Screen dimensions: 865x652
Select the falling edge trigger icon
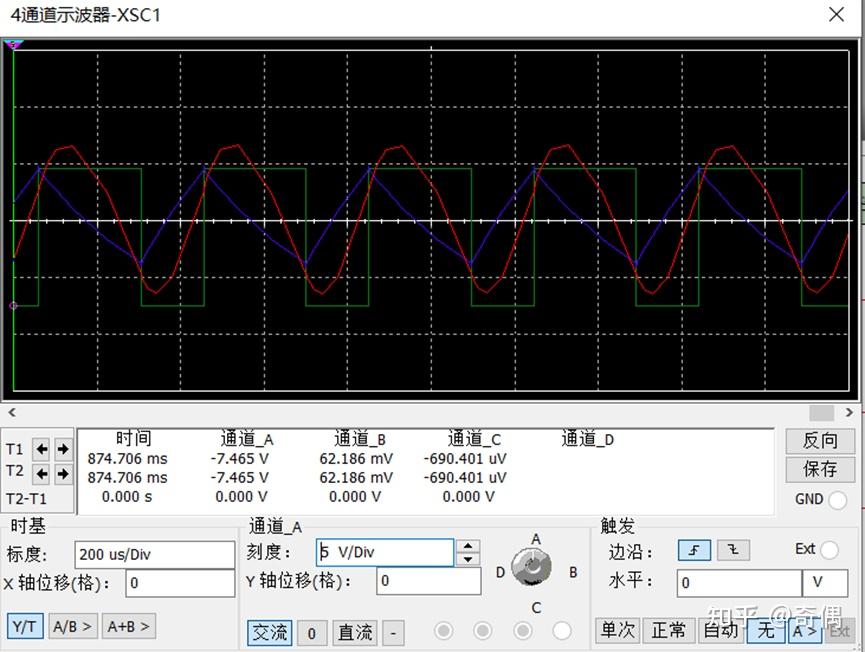731,550
